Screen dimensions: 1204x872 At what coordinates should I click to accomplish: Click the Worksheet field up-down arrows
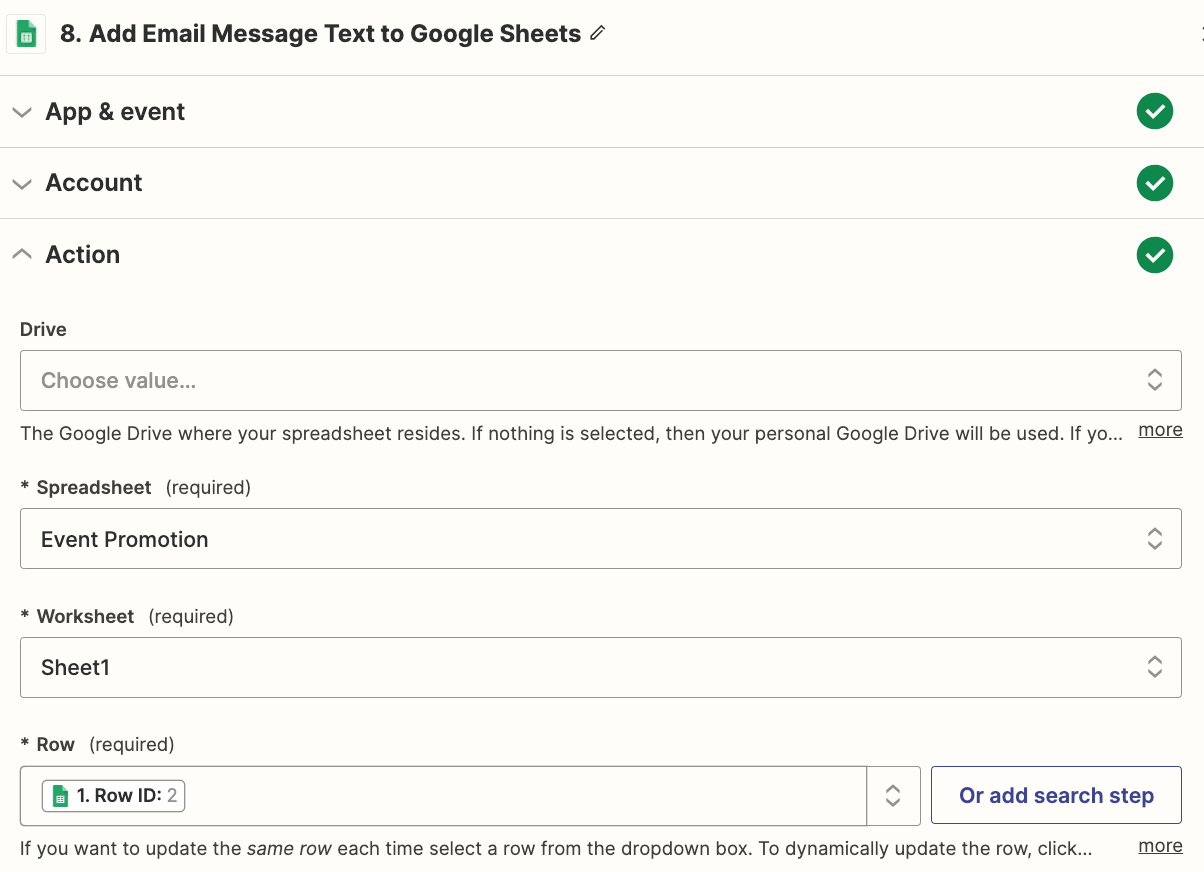click(1155, 667)
